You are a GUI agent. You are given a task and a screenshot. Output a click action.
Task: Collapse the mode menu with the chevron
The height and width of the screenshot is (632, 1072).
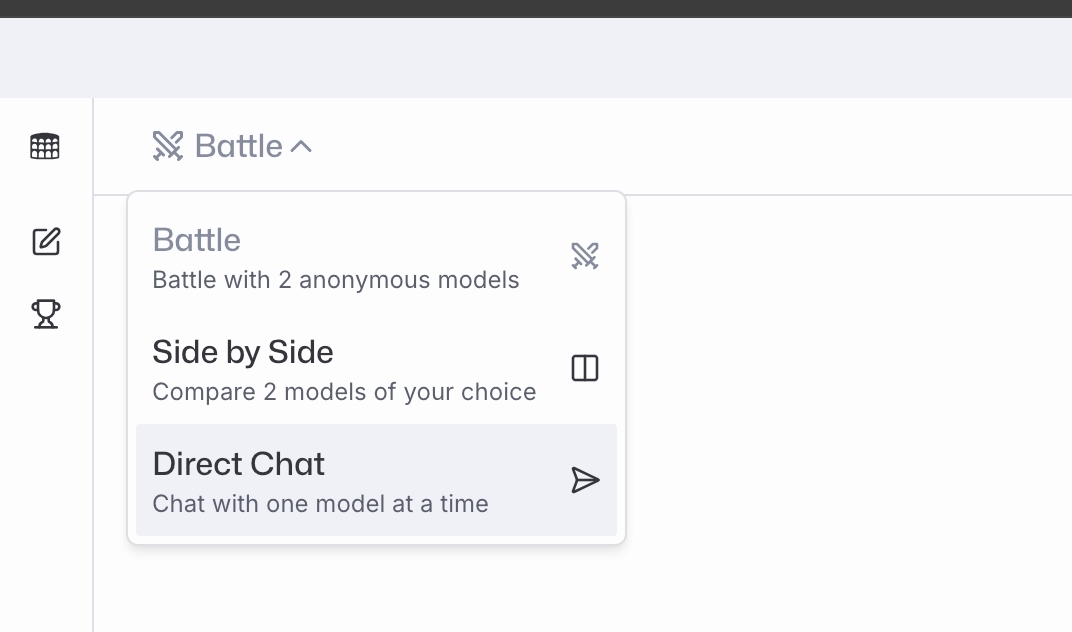[301, 147]
